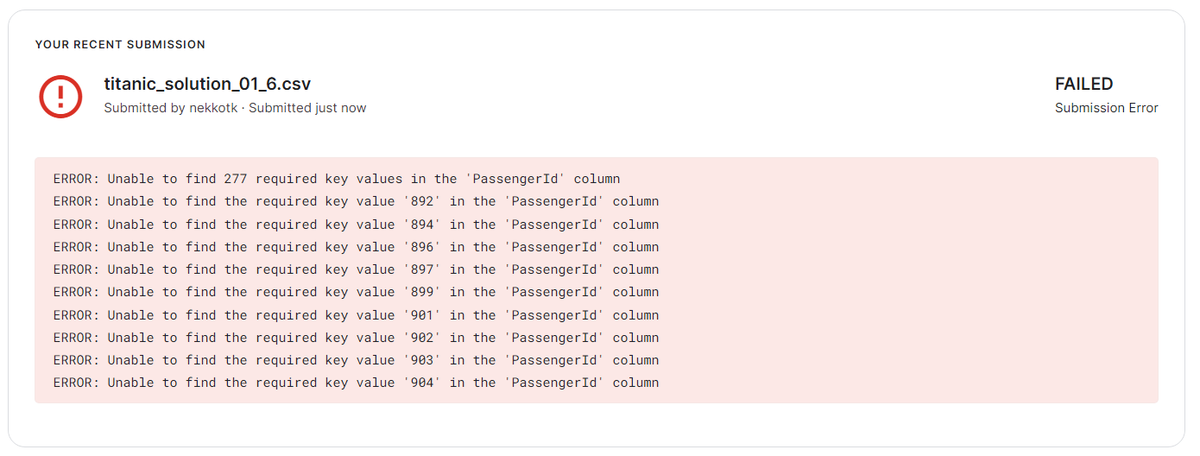Click the error line for key value '894'
1200x456 pixels.
(x=356, y=224)
